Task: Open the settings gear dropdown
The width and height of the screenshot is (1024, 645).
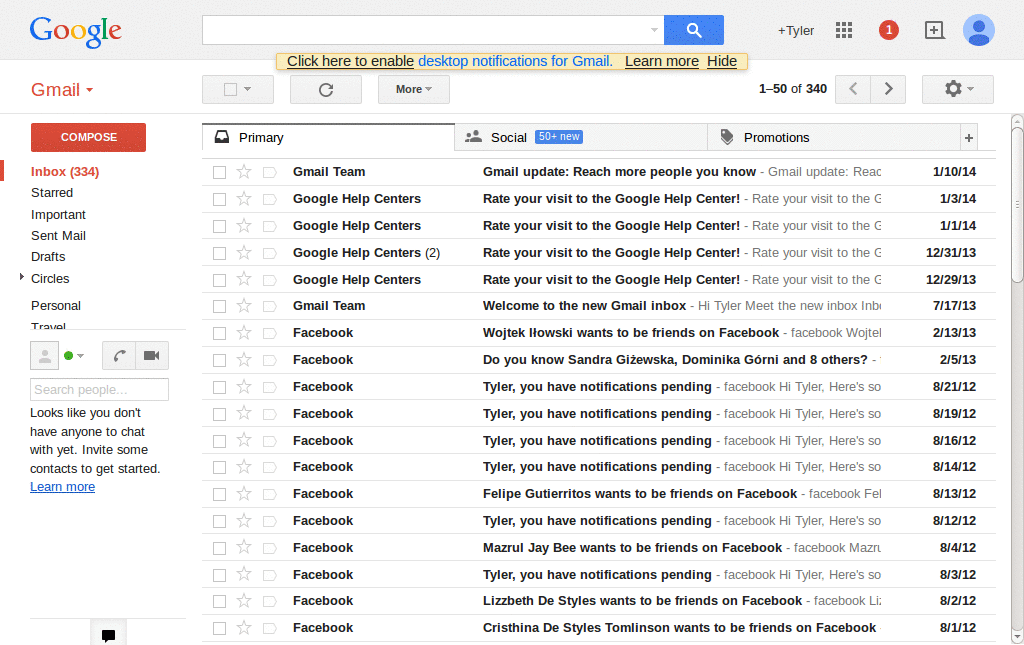Action: click(x=957, y=89)
